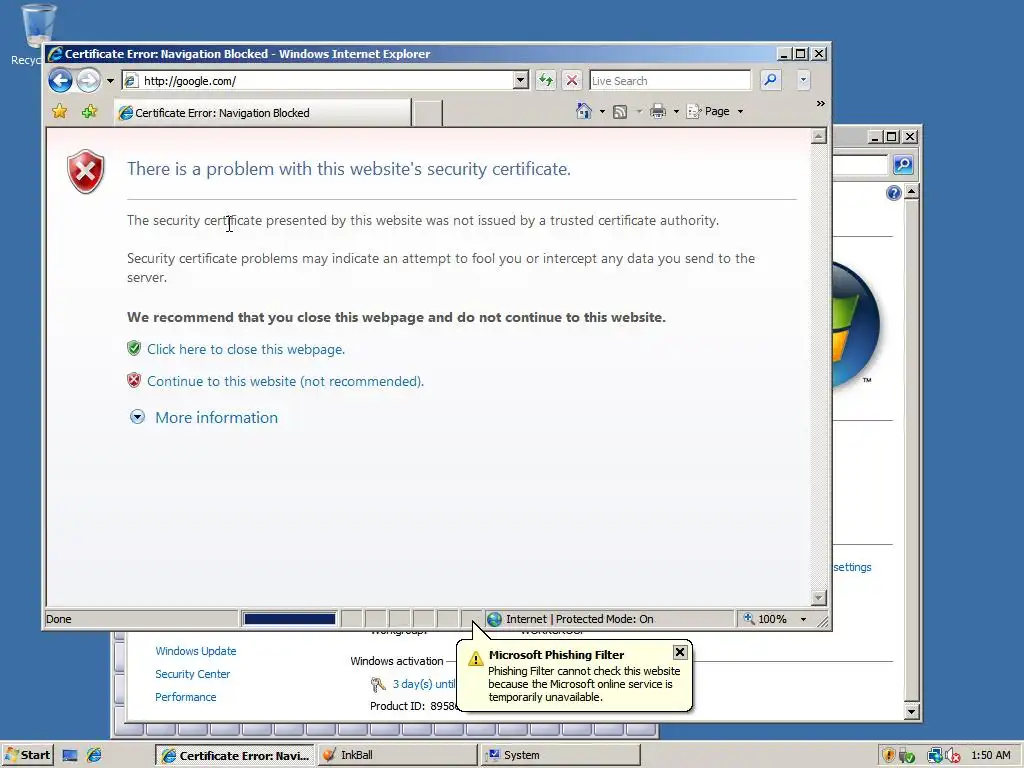Click the settings link in System window
The height and width of the screenshot is (768, 1024).
[x=852, y=567]
